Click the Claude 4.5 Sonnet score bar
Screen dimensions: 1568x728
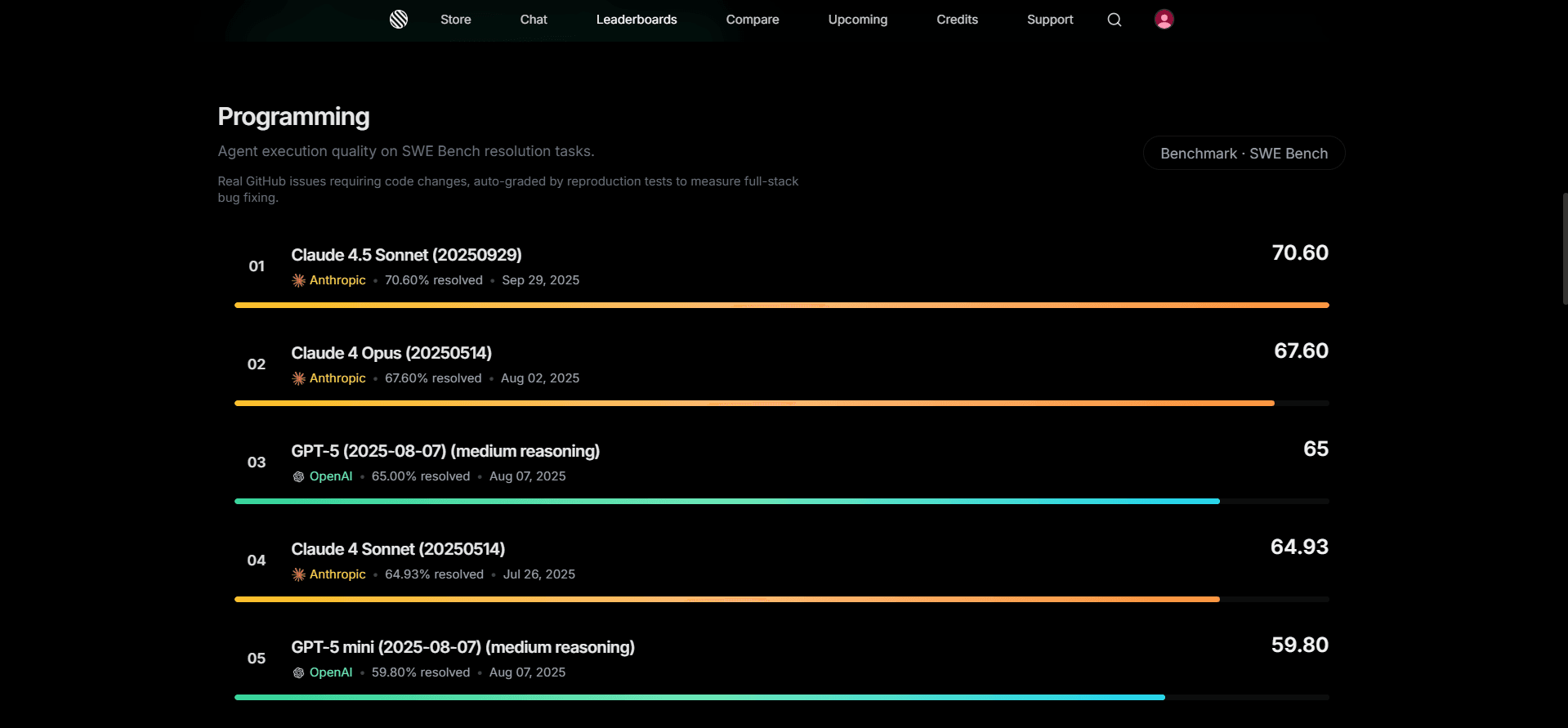(782, 305)
